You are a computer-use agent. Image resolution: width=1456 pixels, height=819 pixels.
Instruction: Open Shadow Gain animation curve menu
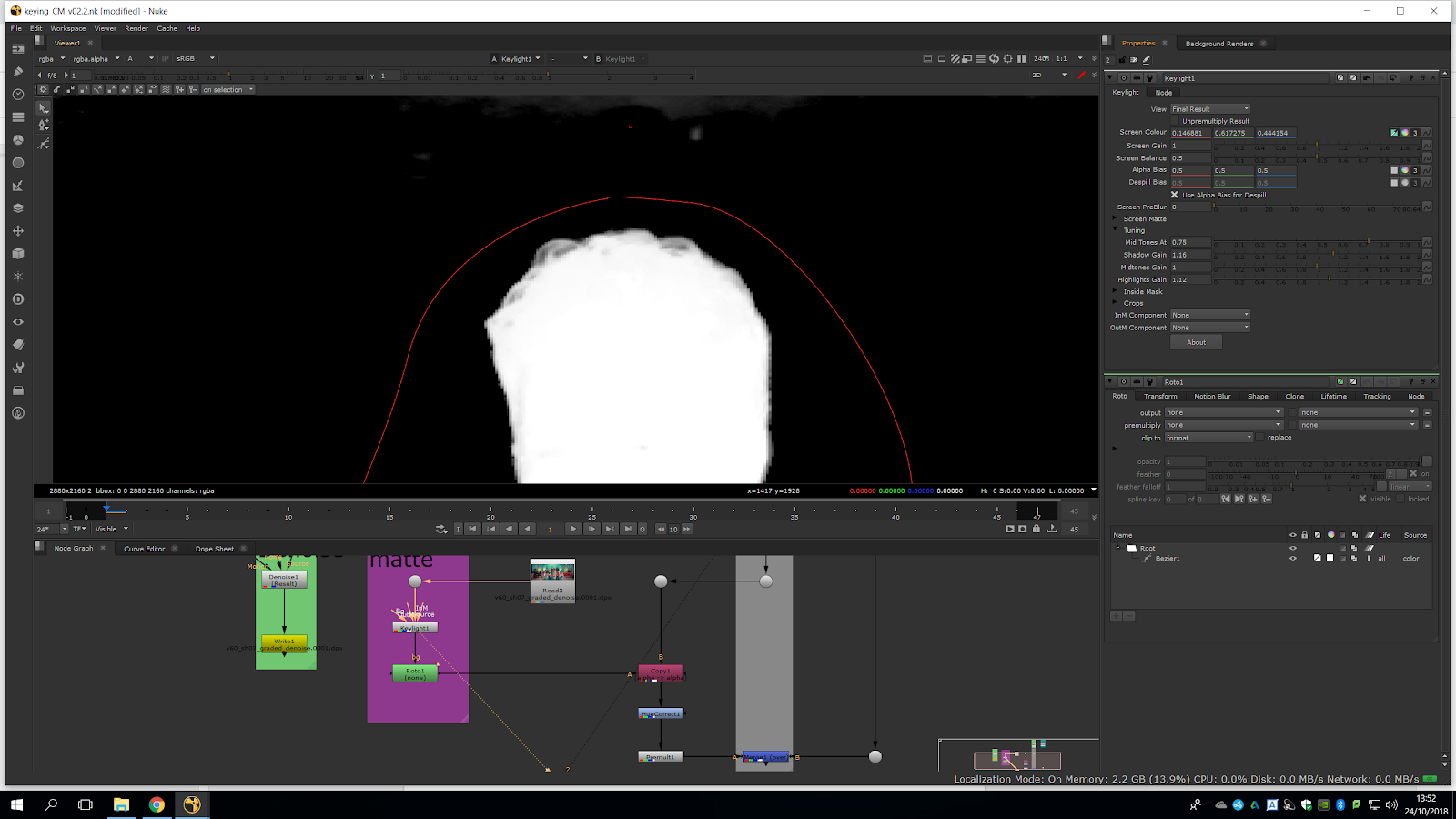coord(1427,255)
